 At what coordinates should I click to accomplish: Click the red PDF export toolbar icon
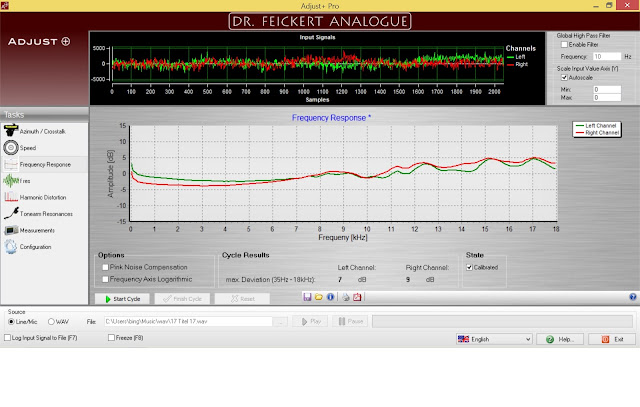(x=357, y=297)
